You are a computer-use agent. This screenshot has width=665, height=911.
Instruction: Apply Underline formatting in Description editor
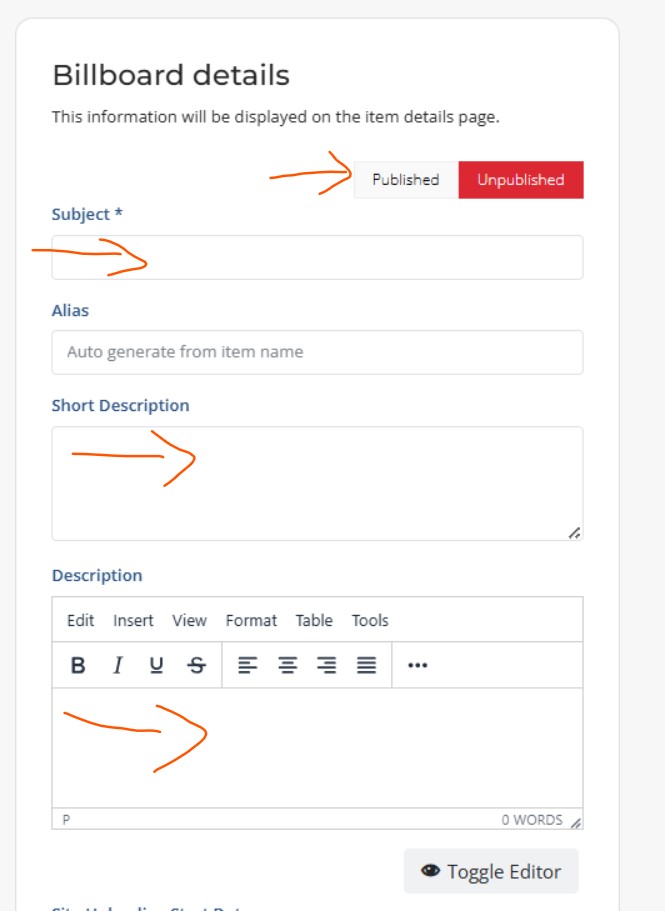[x=156, y=665]
